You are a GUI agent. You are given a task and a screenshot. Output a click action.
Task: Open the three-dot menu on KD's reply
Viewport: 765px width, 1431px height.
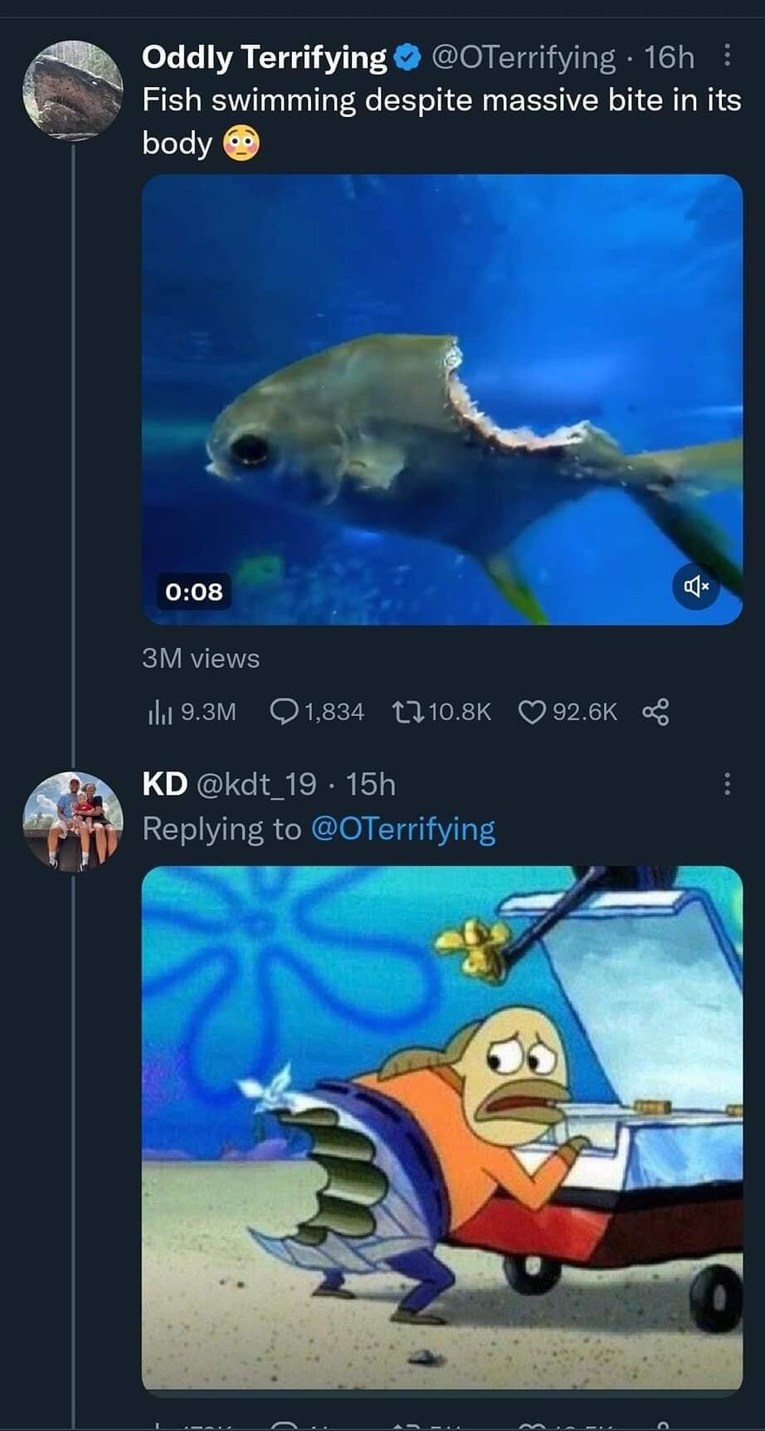point(727,785)
